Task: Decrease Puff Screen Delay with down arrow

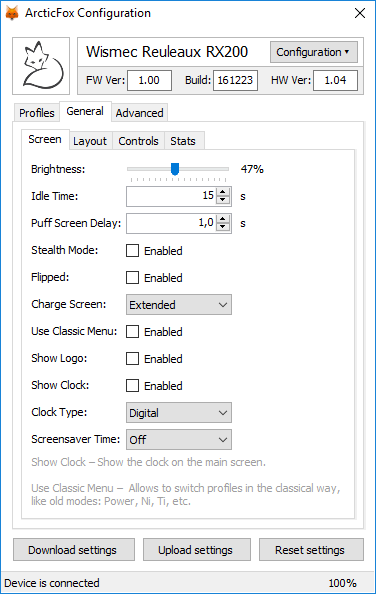Action: 223,227
